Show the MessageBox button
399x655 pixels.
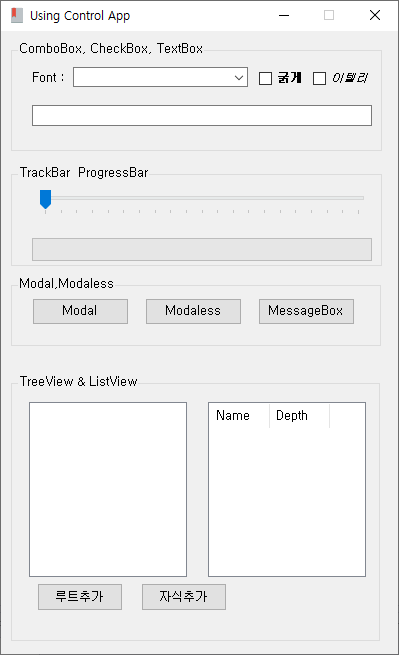[306, 311]
